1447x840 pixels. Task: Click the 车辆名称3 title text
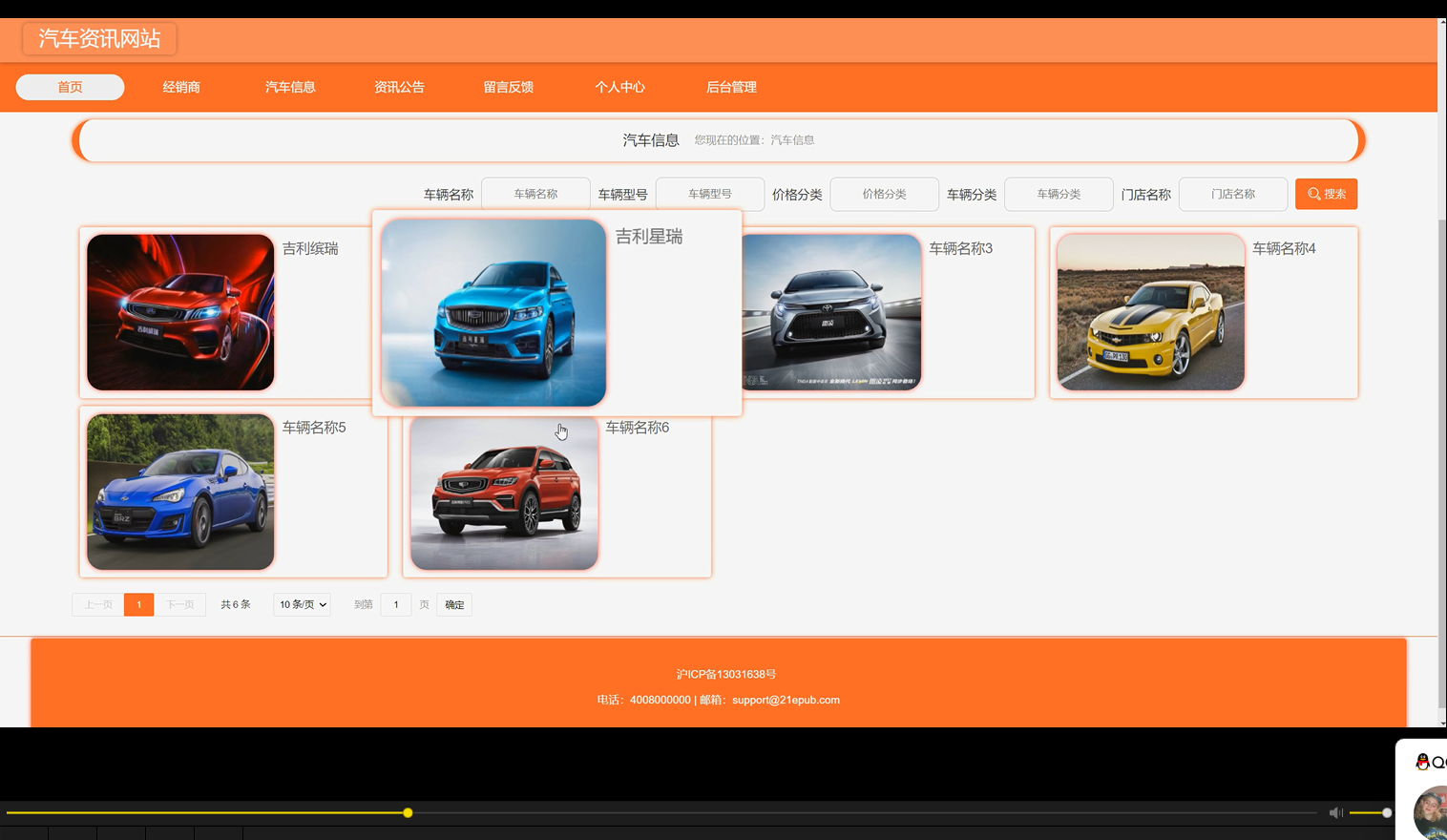pyautogui.click(x=961, y=248)
